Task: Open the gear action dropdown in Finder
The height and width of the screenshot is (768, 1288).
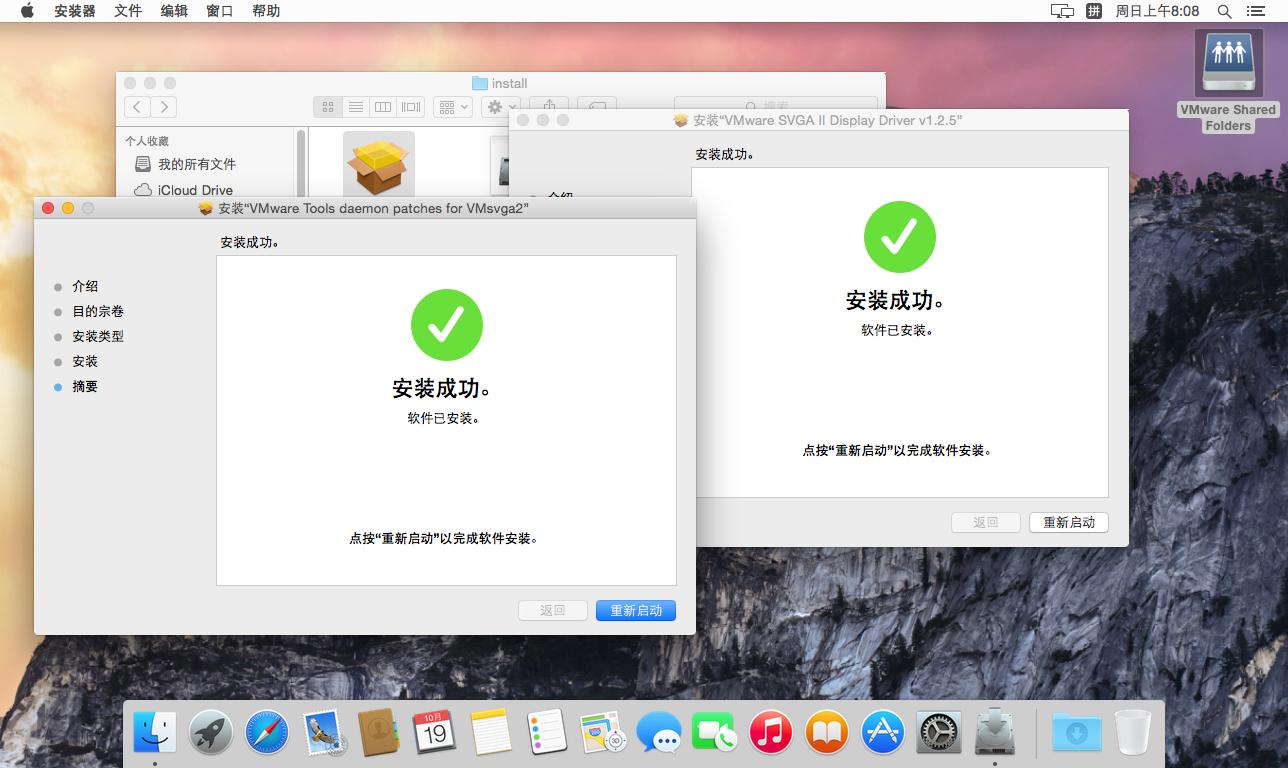Action: pyautogui.click(x=499, y=107)
